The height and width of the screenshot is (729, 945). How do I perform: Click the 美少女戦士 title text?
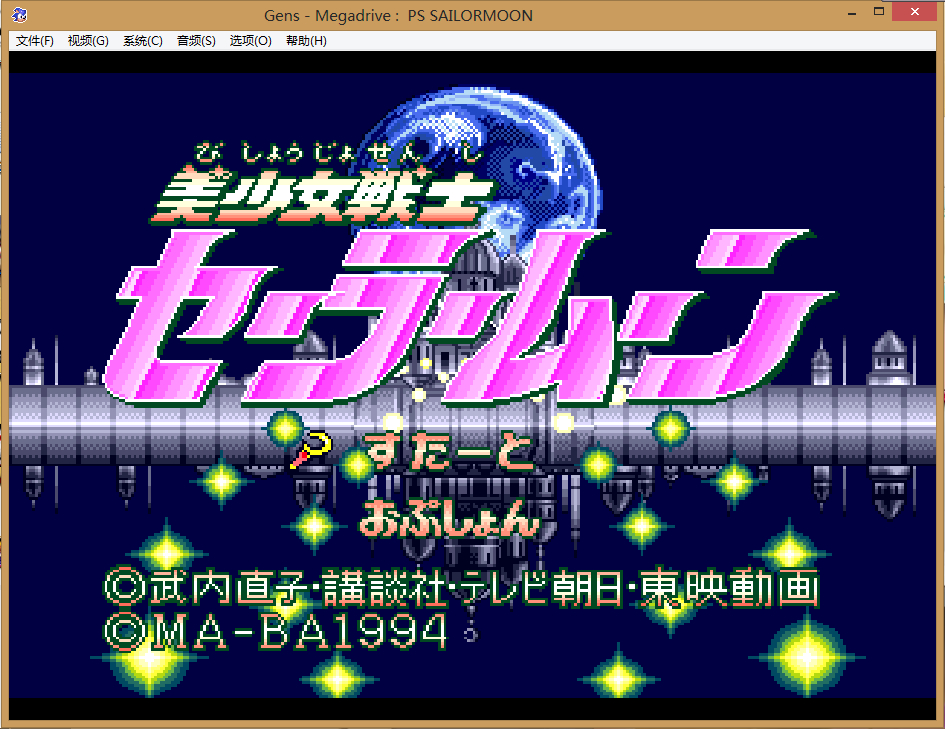(322, 194)
